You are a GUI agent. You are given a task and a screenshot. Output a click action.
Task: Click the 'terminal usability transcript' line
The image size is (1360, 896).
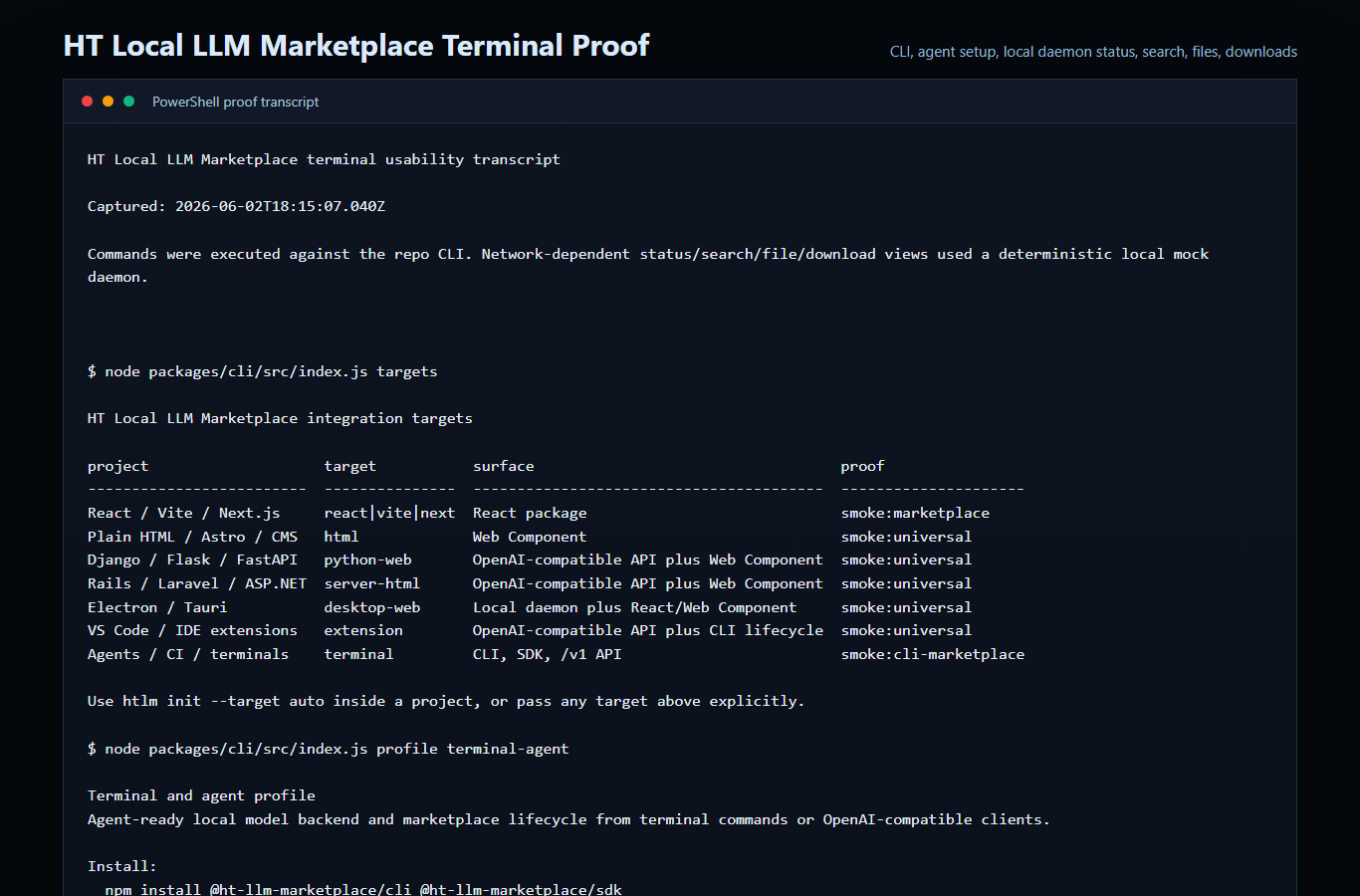(x=324, y=159)
